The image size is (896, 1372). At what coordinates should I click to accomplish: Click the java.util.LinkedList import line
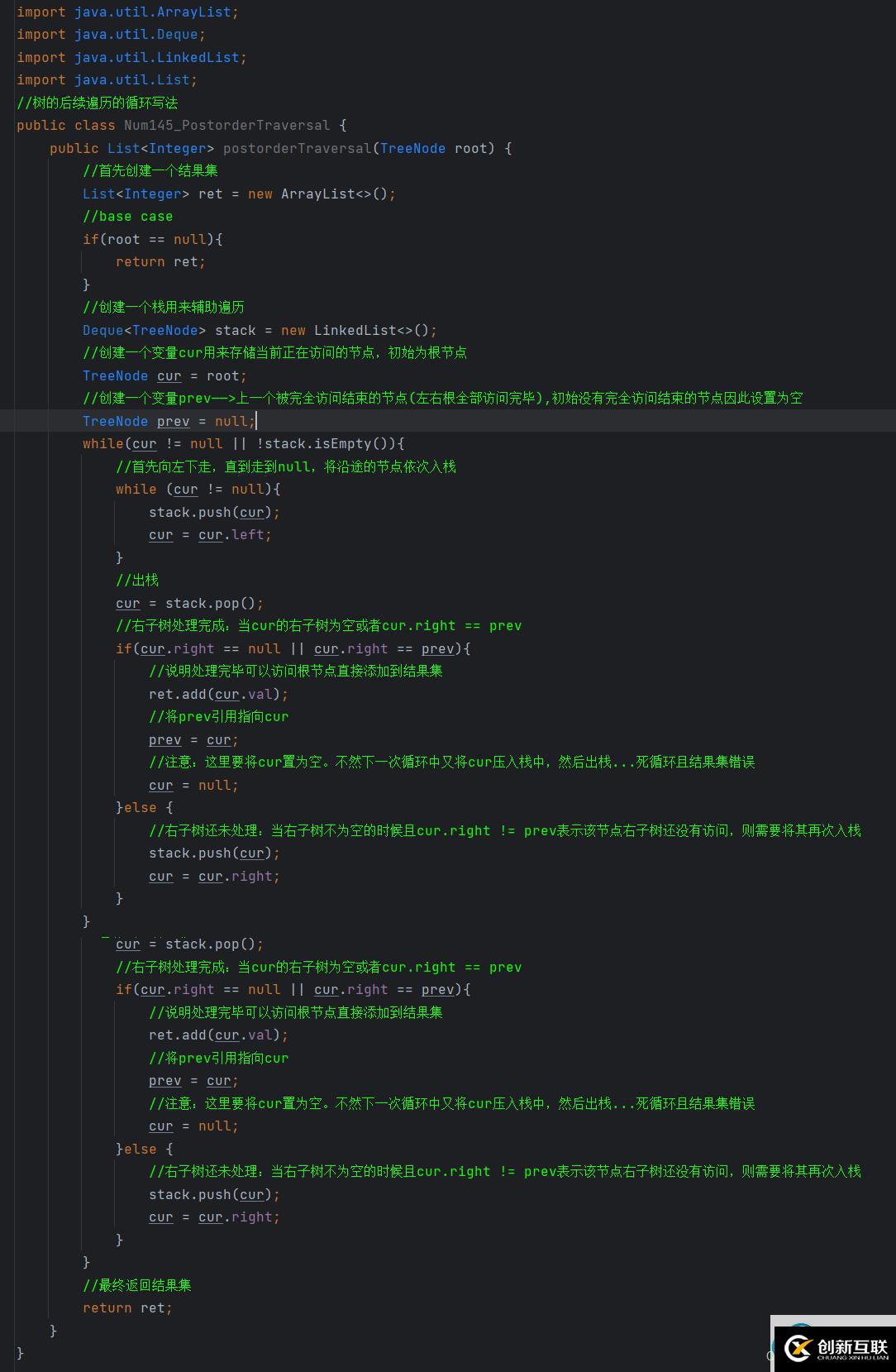point(131,58)
